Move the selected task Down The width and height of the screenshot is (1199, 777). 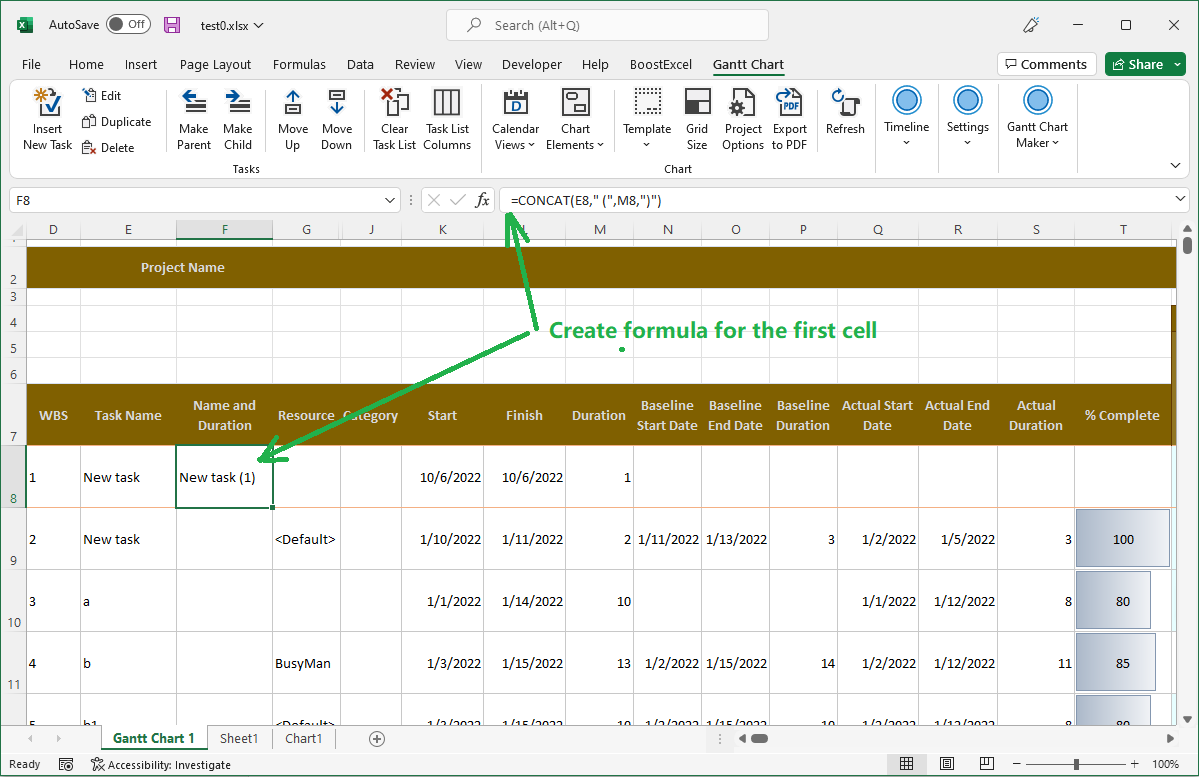(337, 118)
